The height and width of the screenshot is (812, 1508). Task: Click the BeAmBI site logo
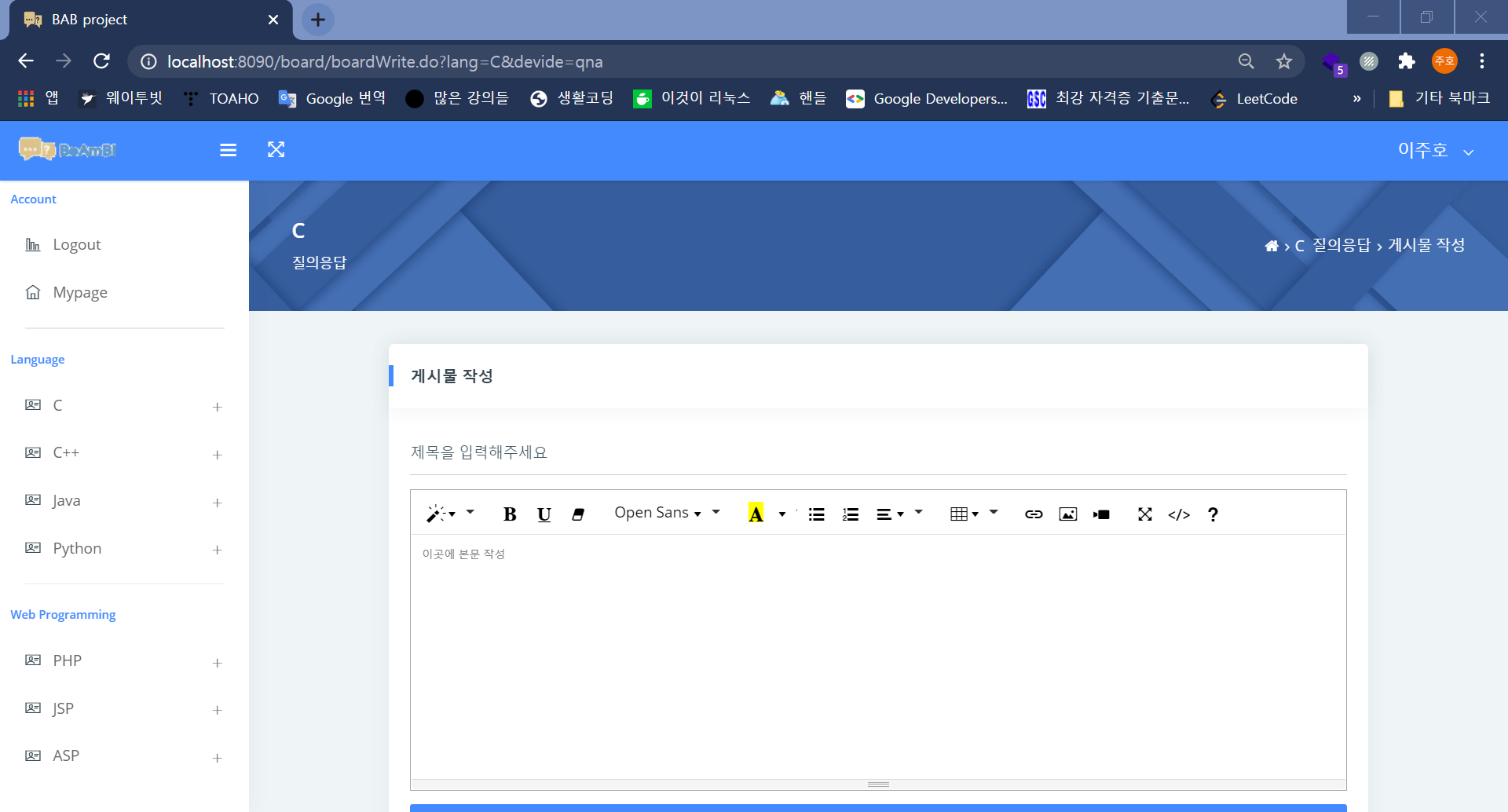coord(68,149)
